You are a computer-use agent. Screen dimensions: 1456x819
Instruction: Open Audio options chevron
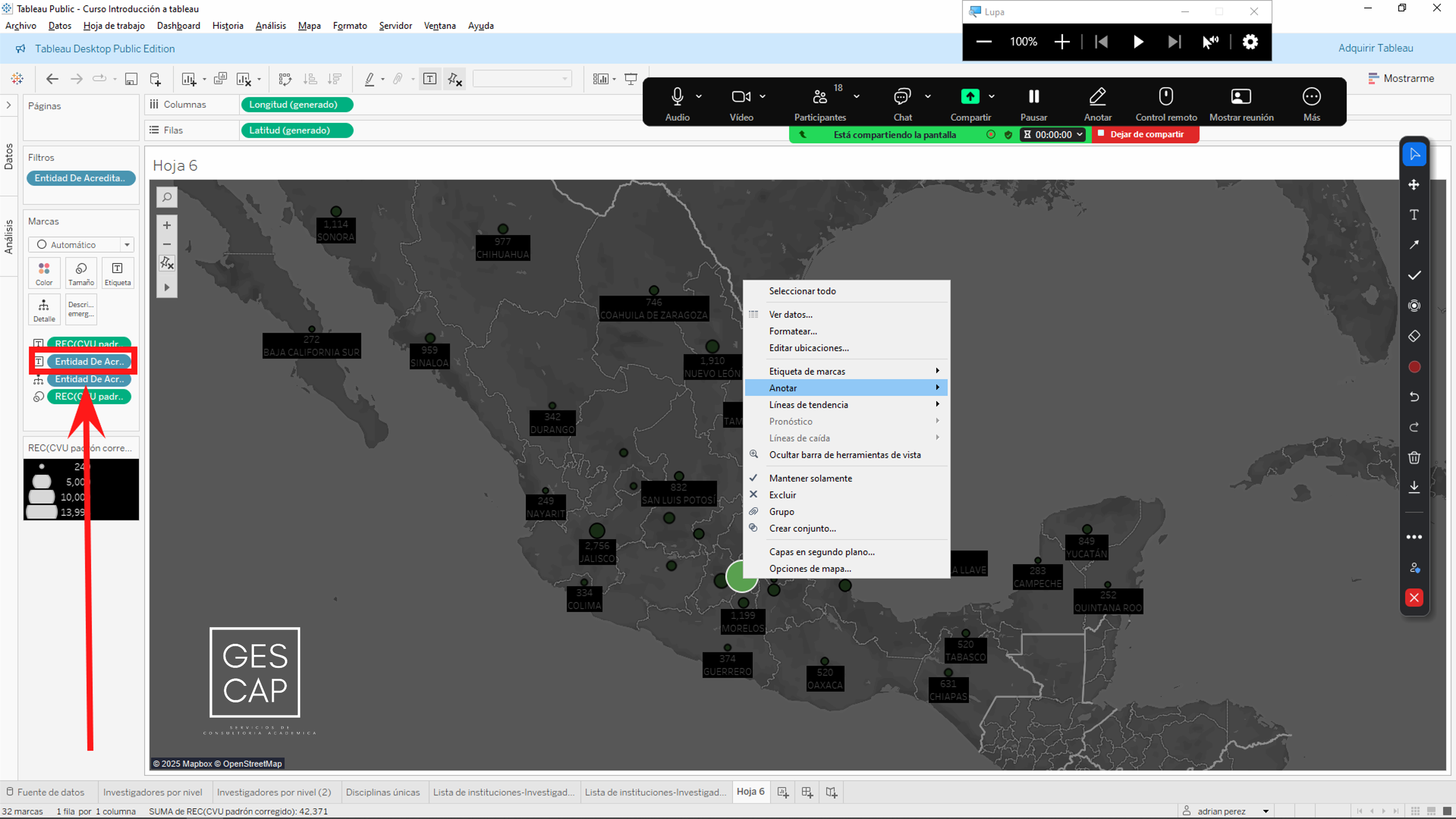[699, 97]
